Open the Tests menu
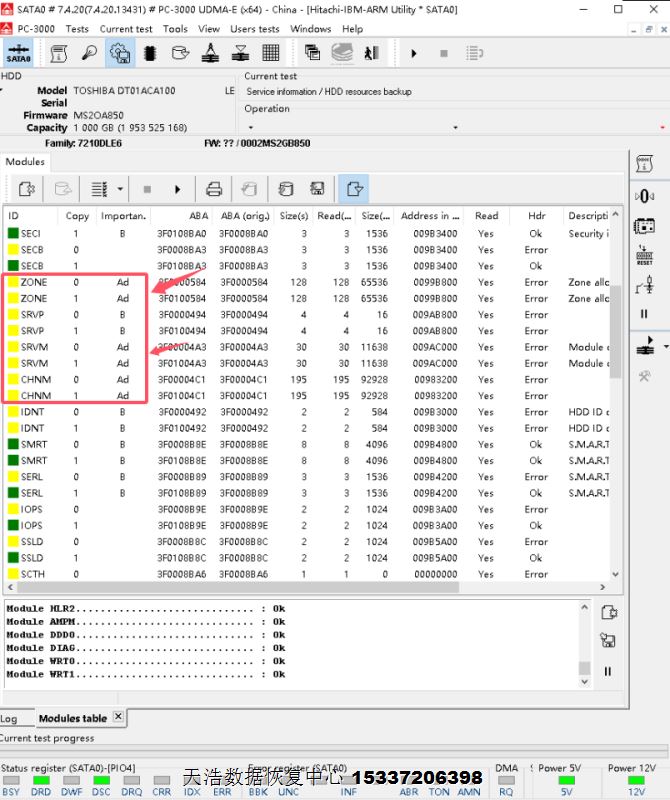670x800 pixels. [x=77, y=29]
